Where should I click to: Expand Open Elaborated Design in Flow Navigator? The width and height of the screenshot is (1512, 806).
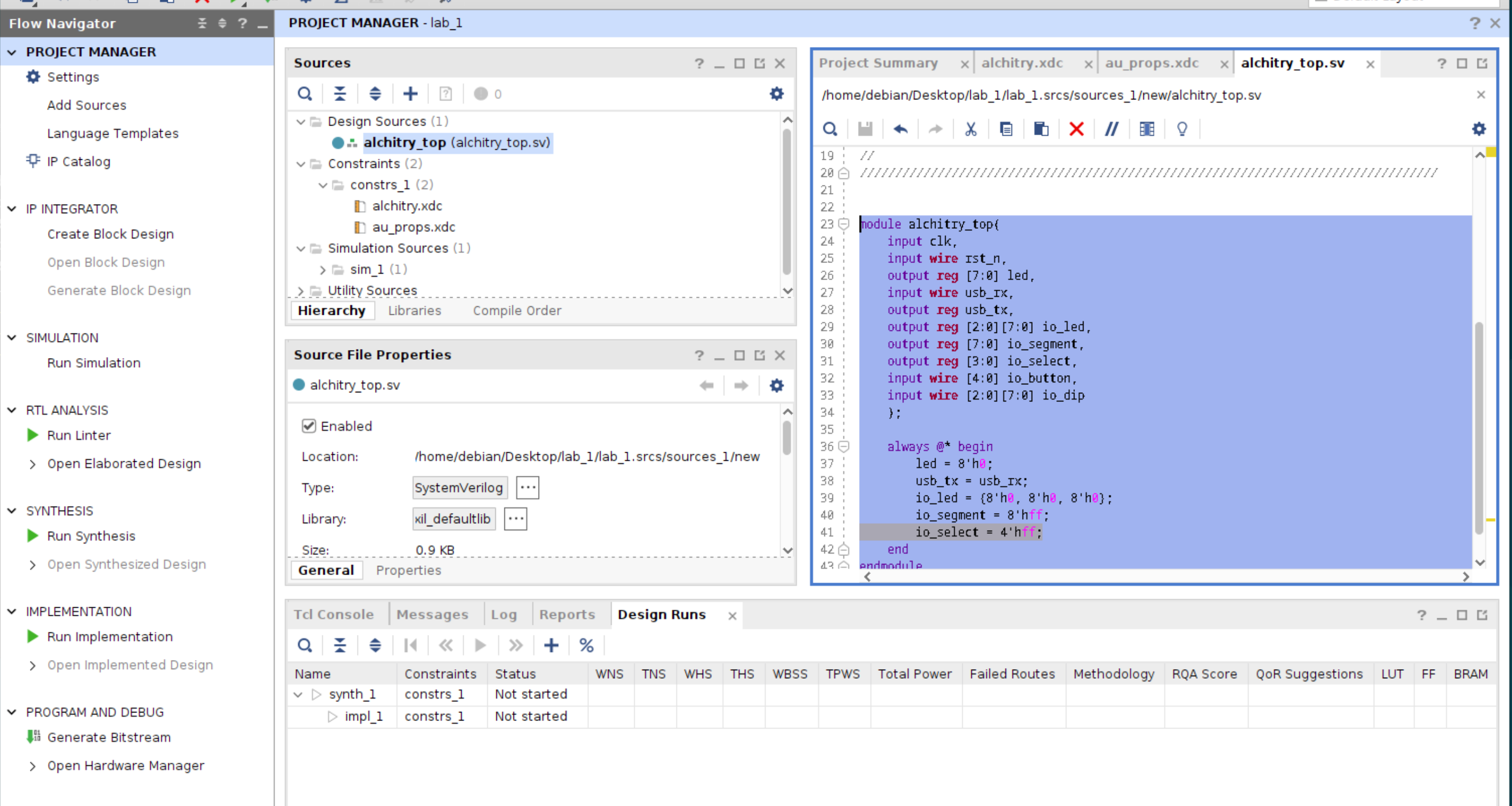coord(33,464)
